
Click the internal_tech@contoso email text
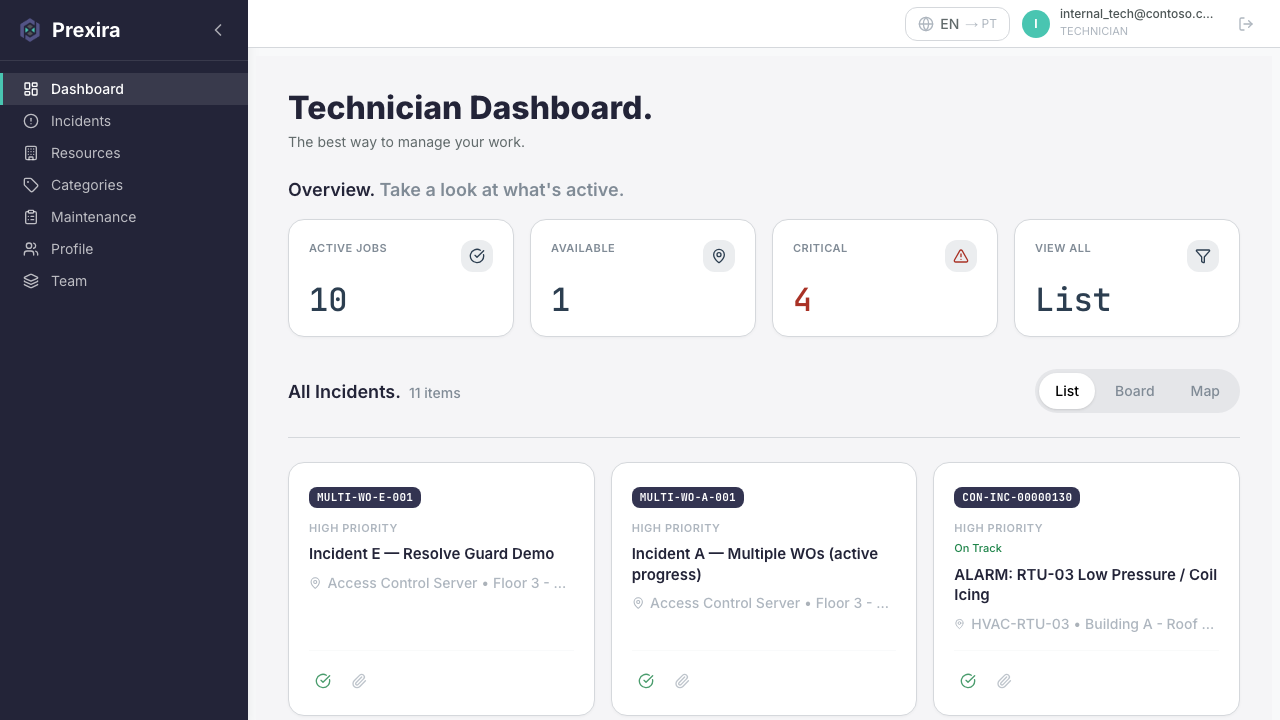click(1136, 14)
